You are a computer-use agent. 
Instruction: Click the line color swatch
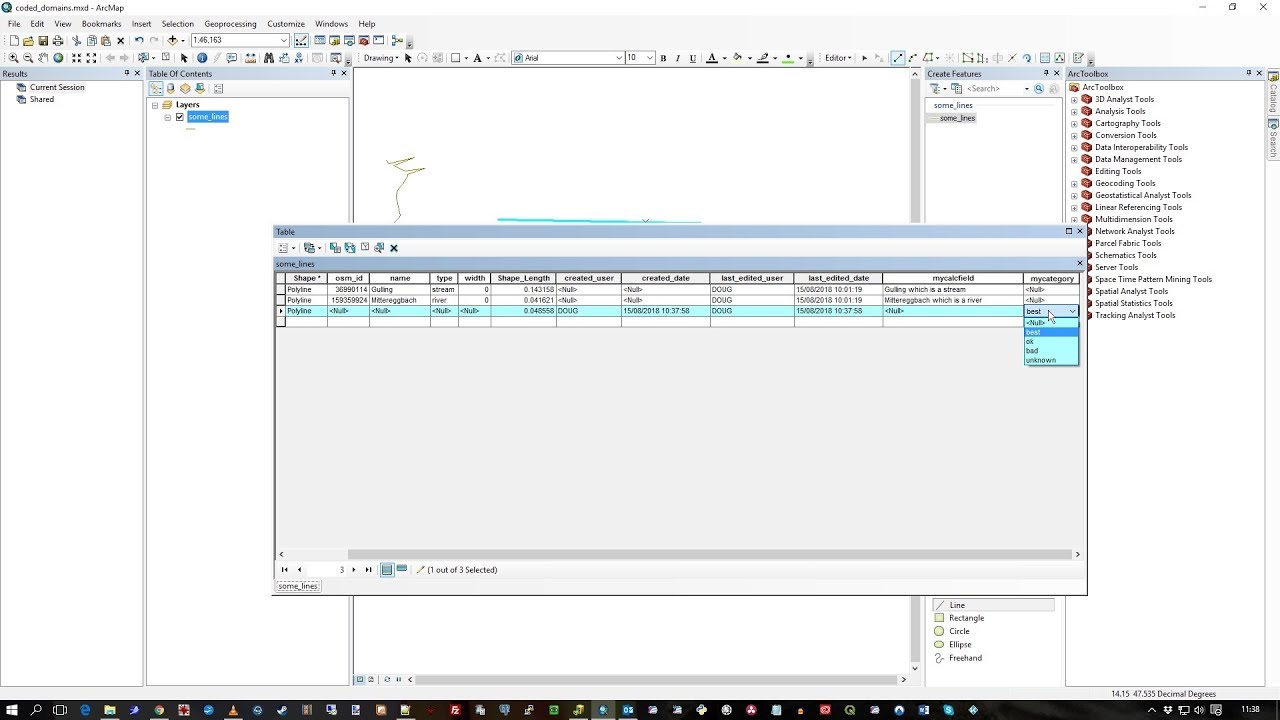pos(762,58)
